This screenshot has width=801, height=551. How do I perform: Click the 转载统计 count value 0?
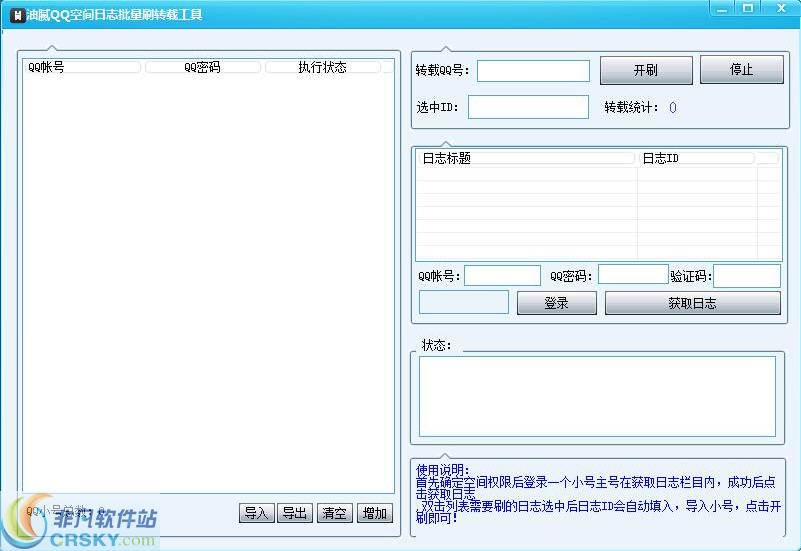point(673,107)
